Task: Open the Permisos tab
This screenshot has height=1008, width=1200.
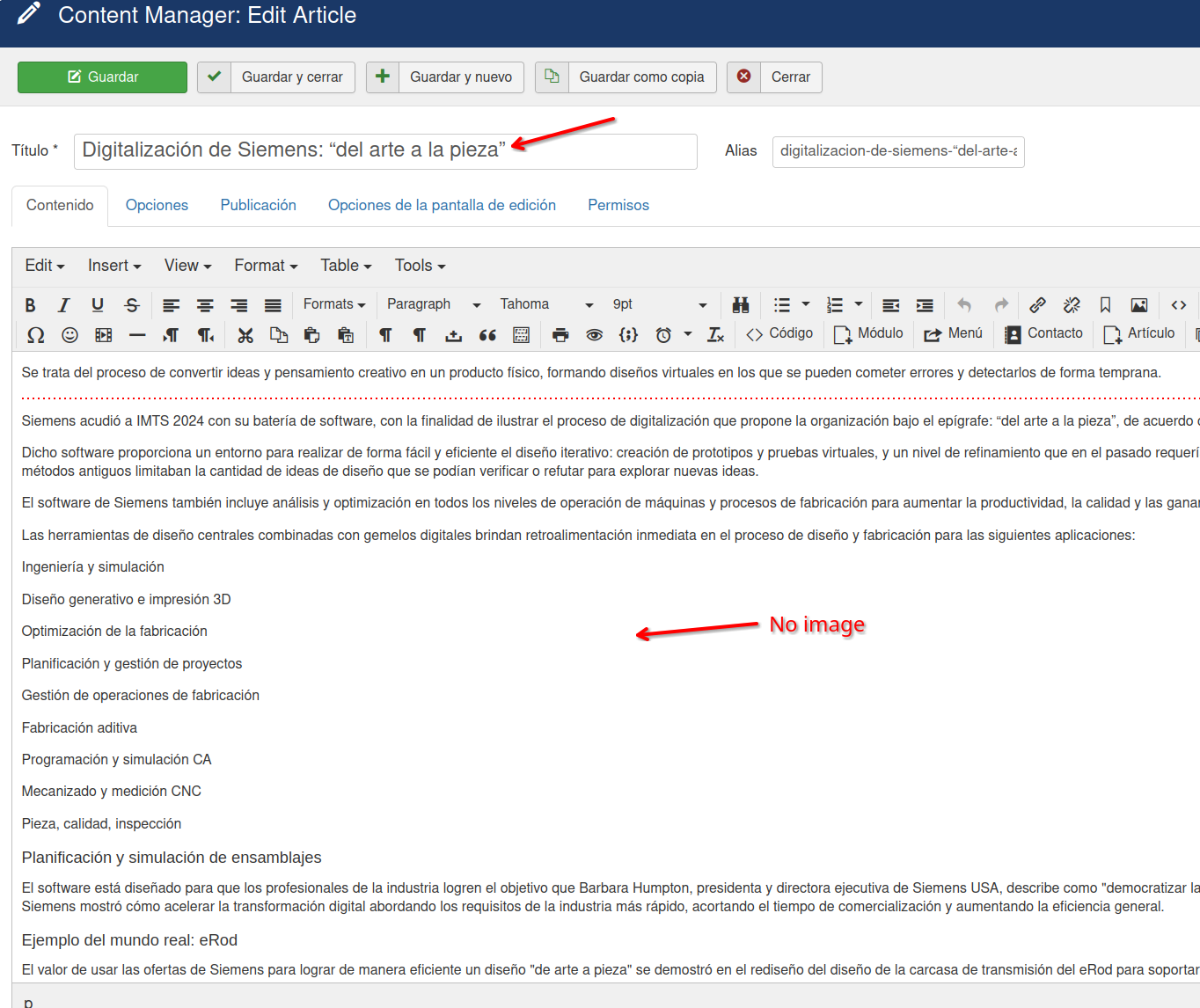Action: (x=618, y=205)
